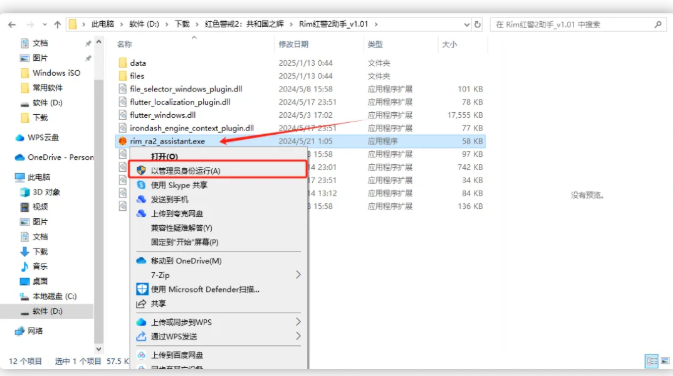The width and height of the screenshot is (673, 376).
Task: Sort files by the 修改日期 column
Action: (294, 44)
